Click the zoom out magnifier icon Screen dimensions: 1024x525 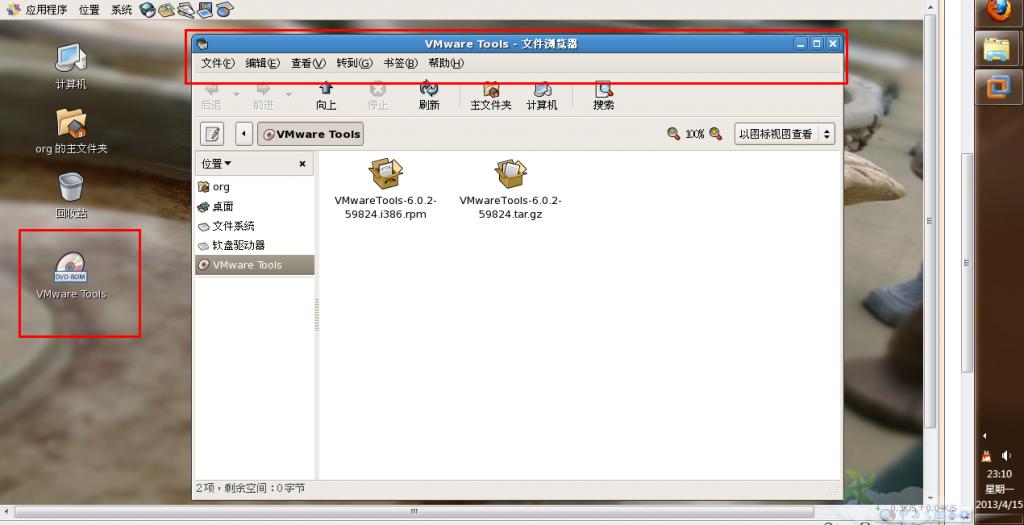[x=673, y=134]
